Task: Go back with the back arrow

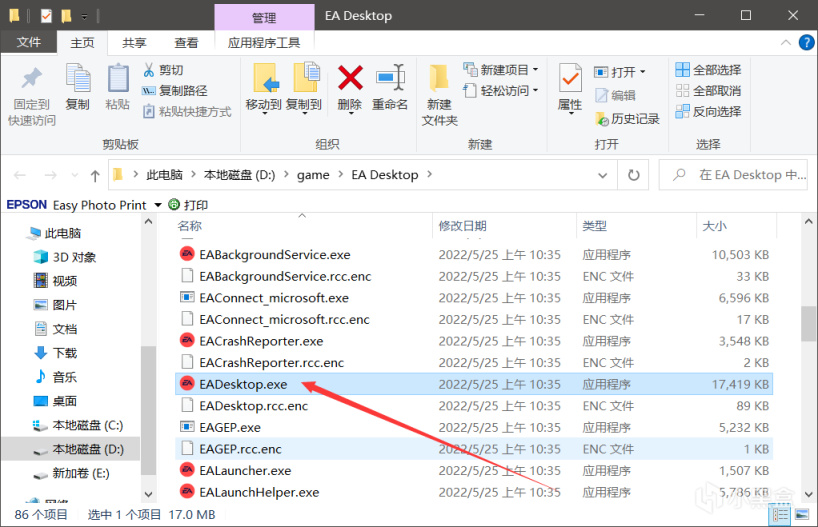Action: pos(20,175)
